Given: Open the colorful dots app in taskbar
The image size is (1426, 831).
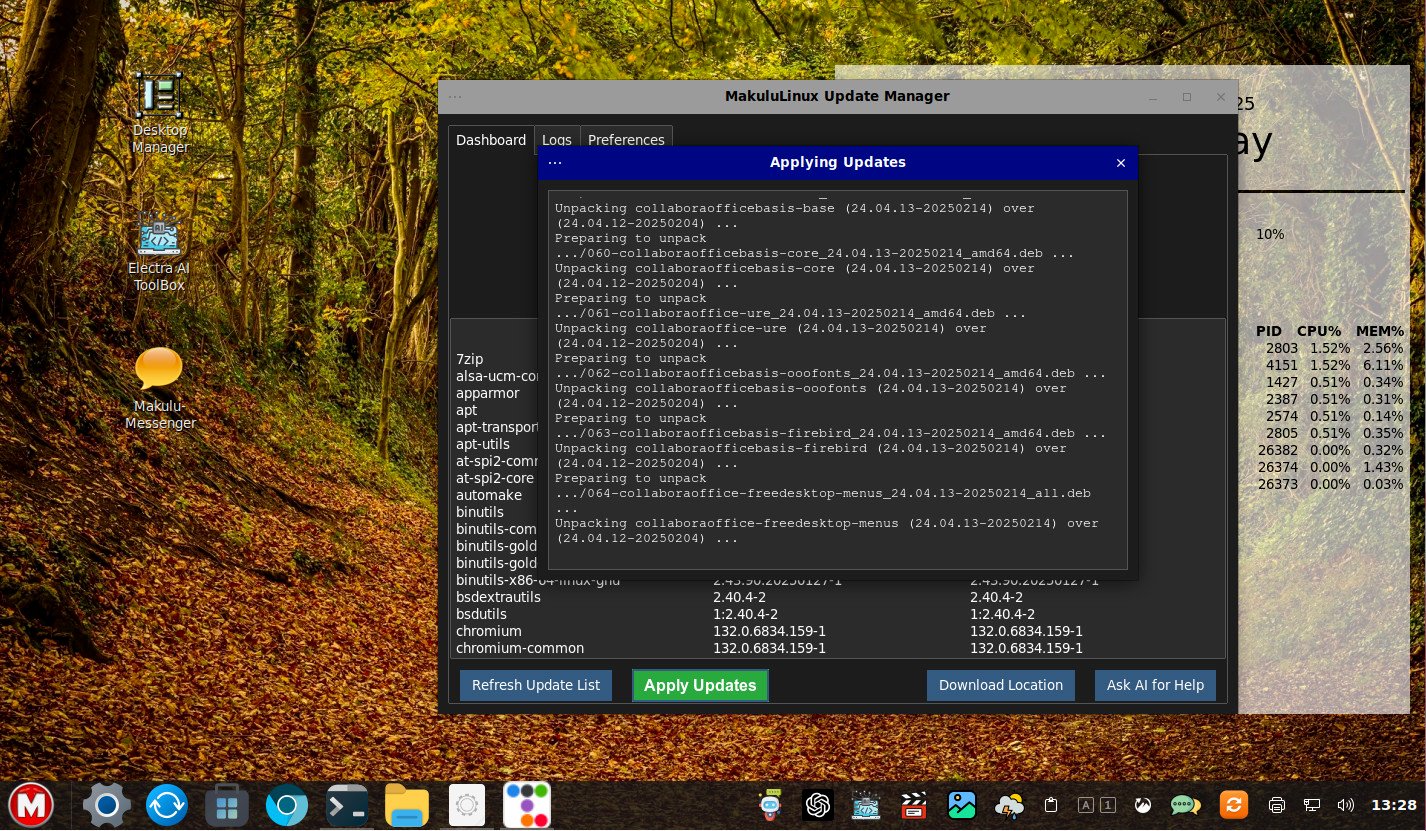Looking at the screenshot, I should (526, 805).
